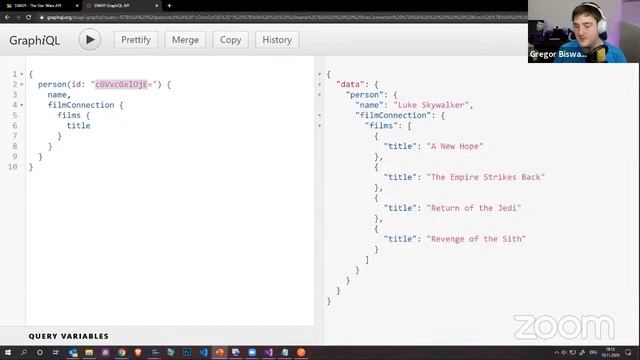Go forward in the browser
The image size is (640, 360).
[x=18, y=18]
